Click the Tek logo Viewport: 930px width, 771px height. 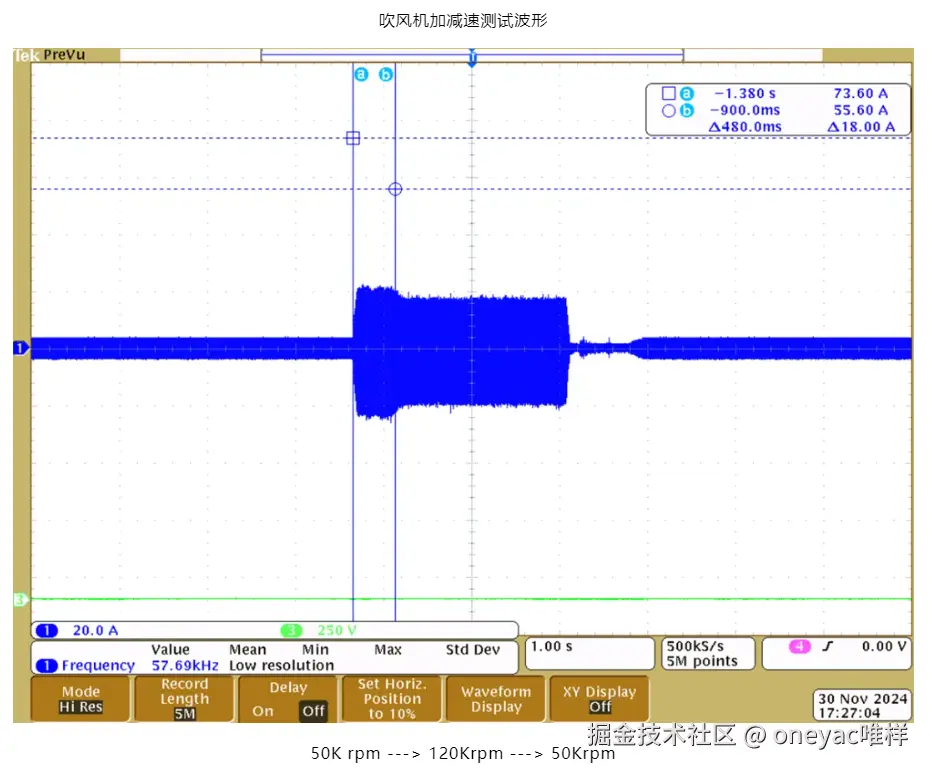26,56
